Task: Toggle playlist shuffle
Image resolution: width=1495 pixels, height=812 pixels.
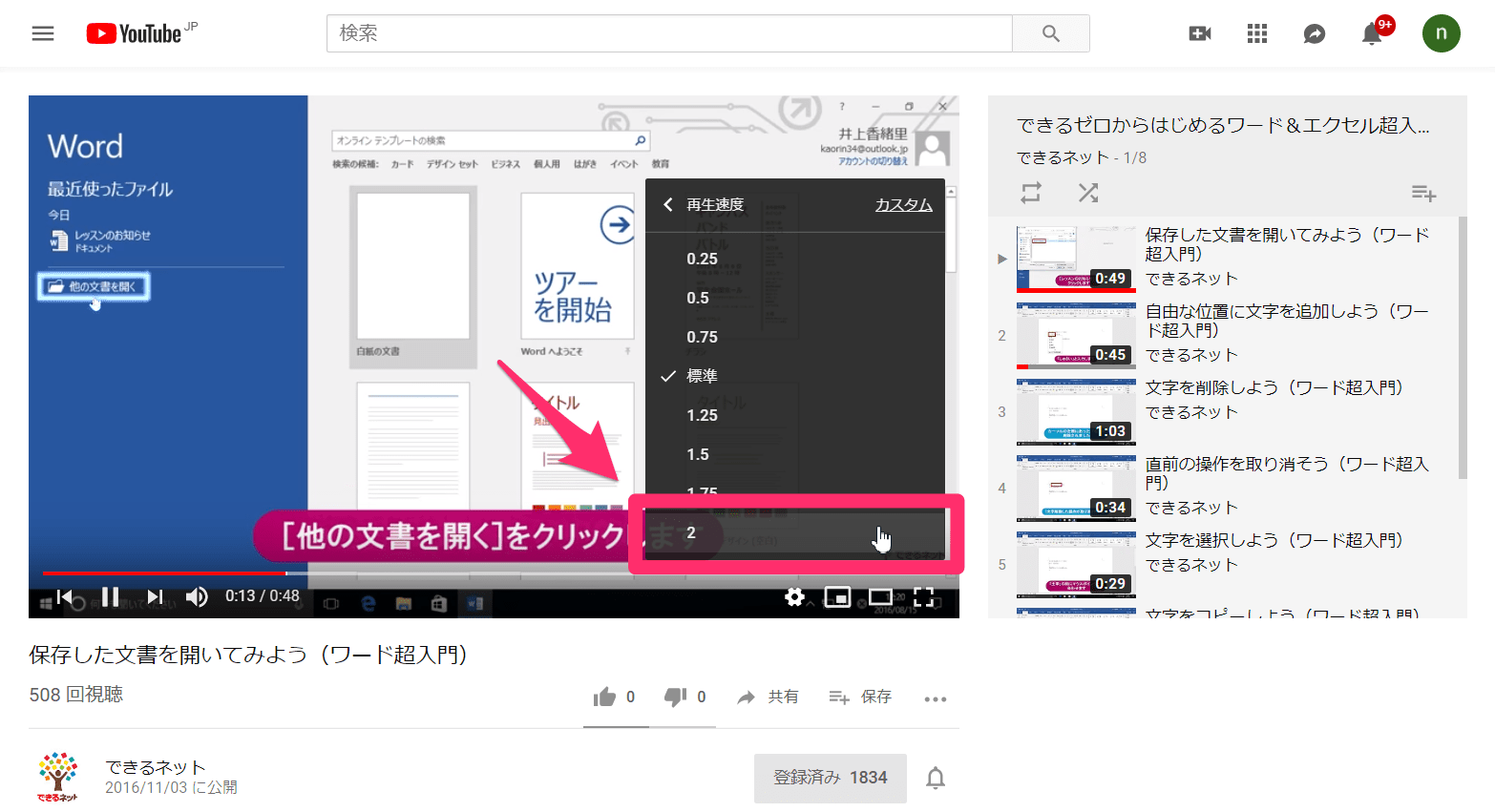Action: coord(1088,193)
